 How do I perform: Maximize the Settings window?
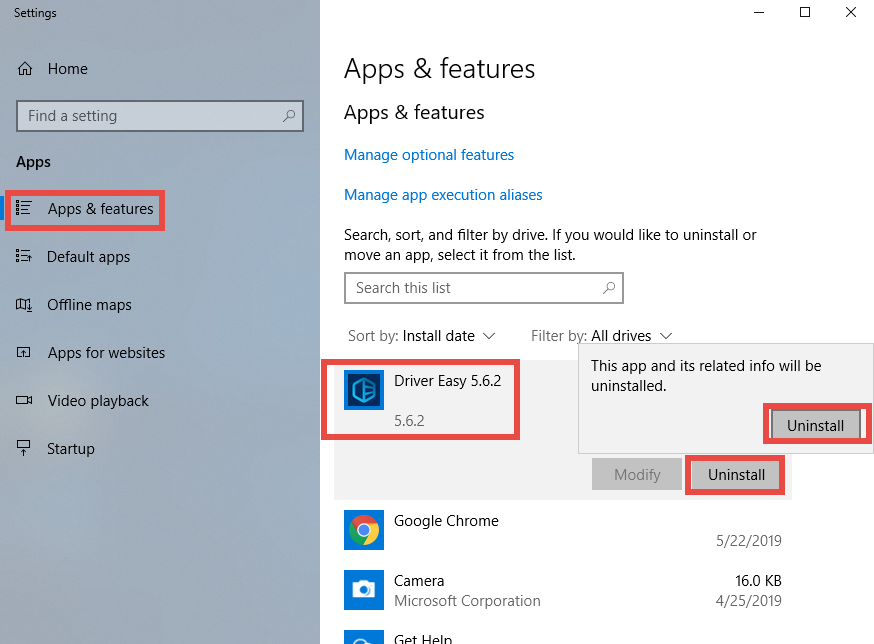pos(805,12)
